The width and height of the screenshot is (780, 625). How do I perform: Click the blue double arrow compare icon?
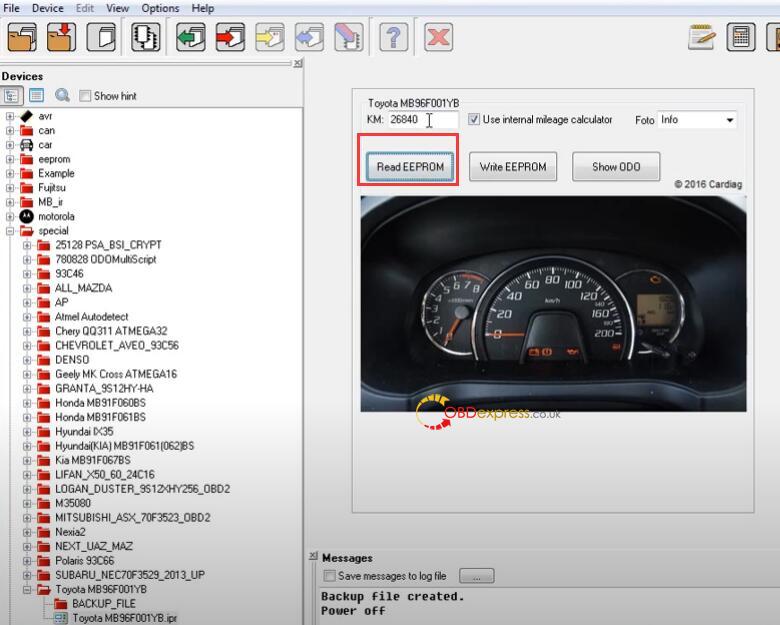(309, 37)
